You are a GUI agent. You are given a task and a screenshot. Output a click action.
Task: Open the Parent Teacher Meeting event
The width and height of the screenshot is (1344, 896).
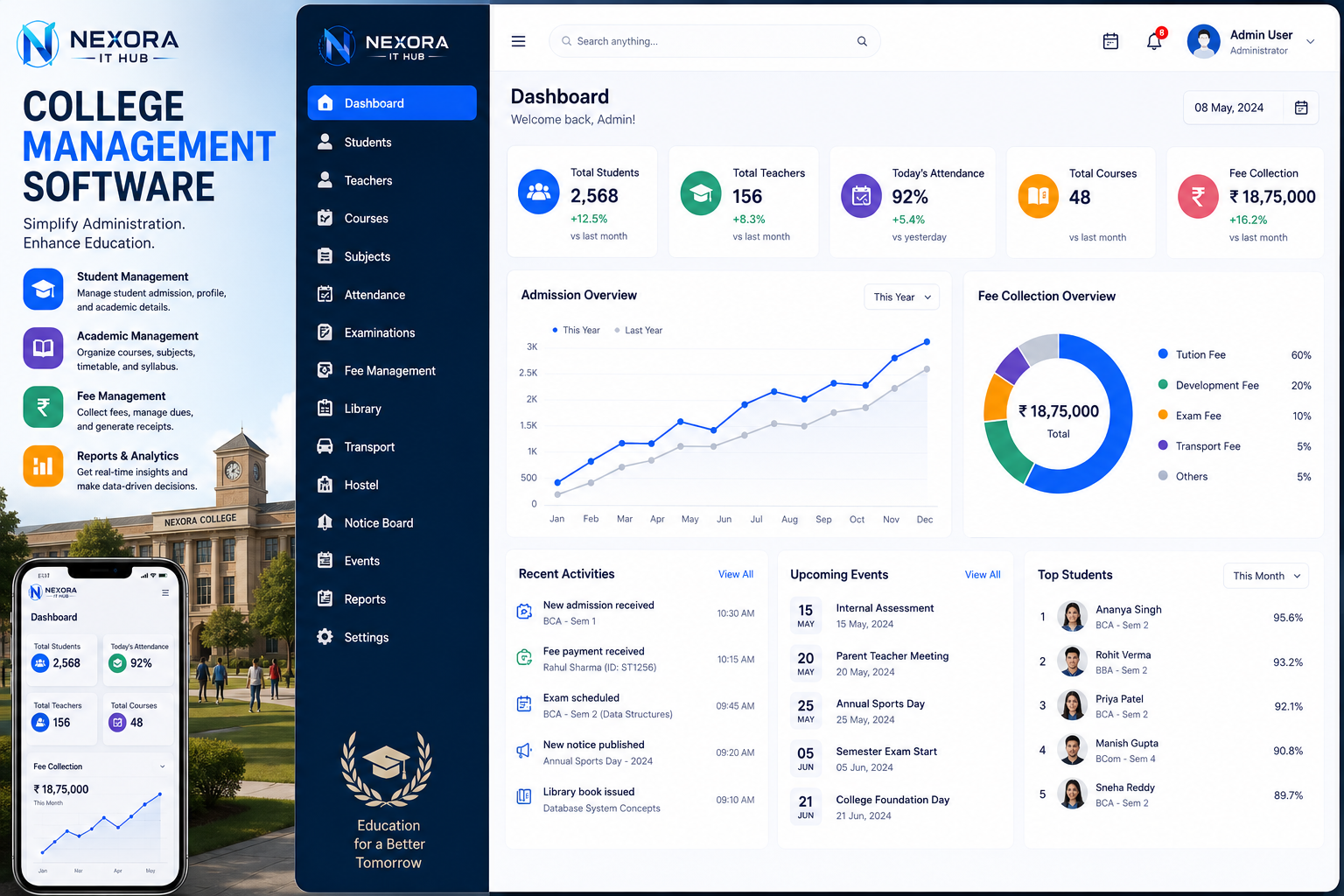895,664
